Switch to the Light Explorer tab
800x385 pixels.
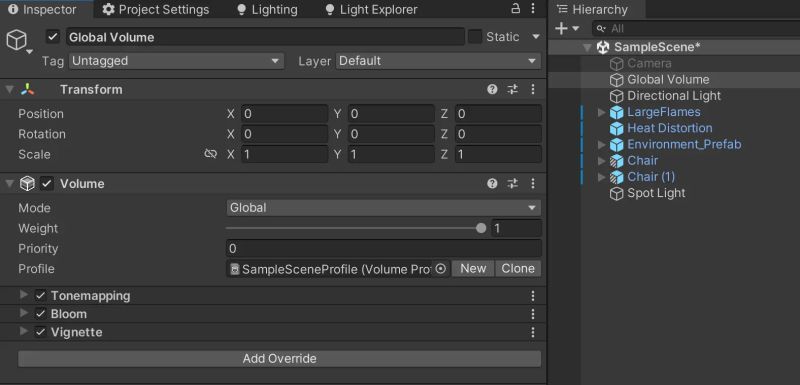(x=371, y=9)
